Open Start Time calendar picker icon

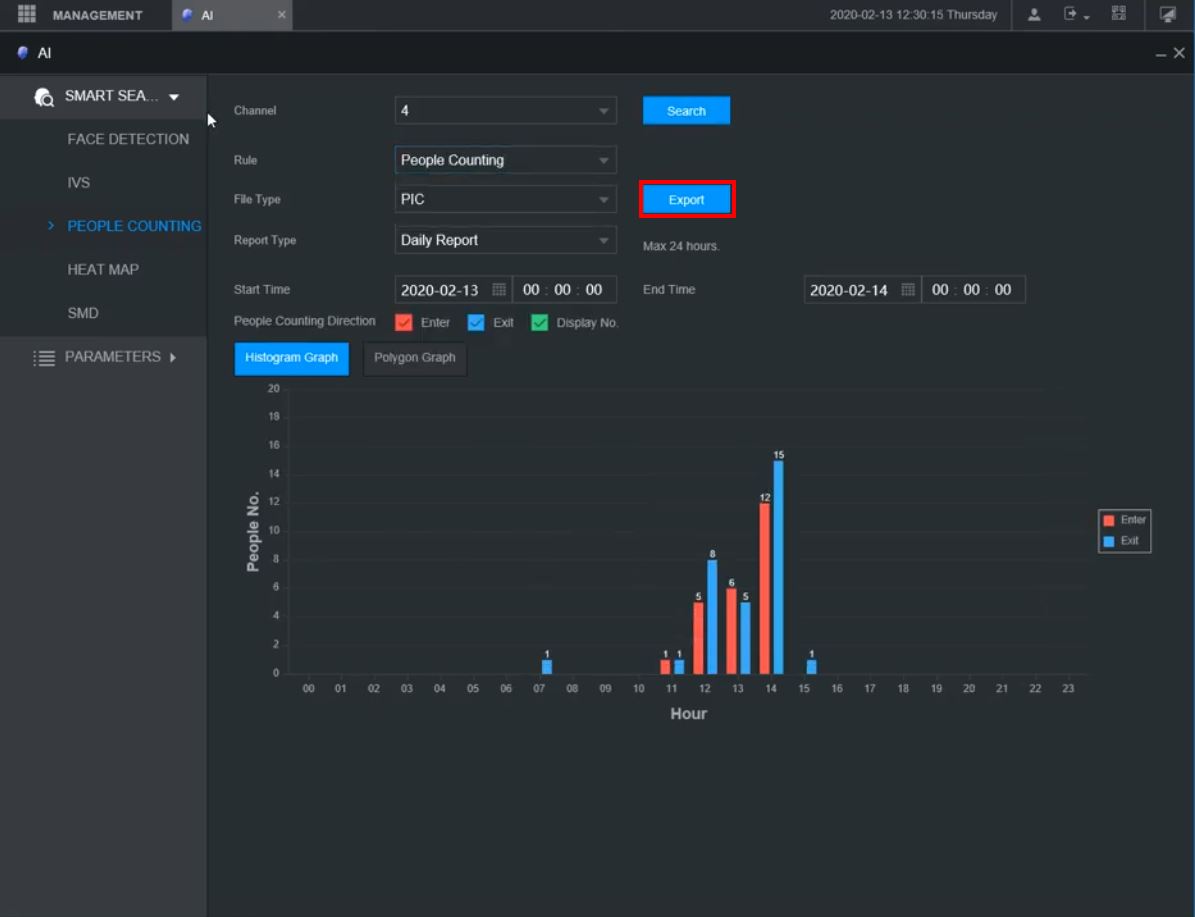(x=499, y=290)
